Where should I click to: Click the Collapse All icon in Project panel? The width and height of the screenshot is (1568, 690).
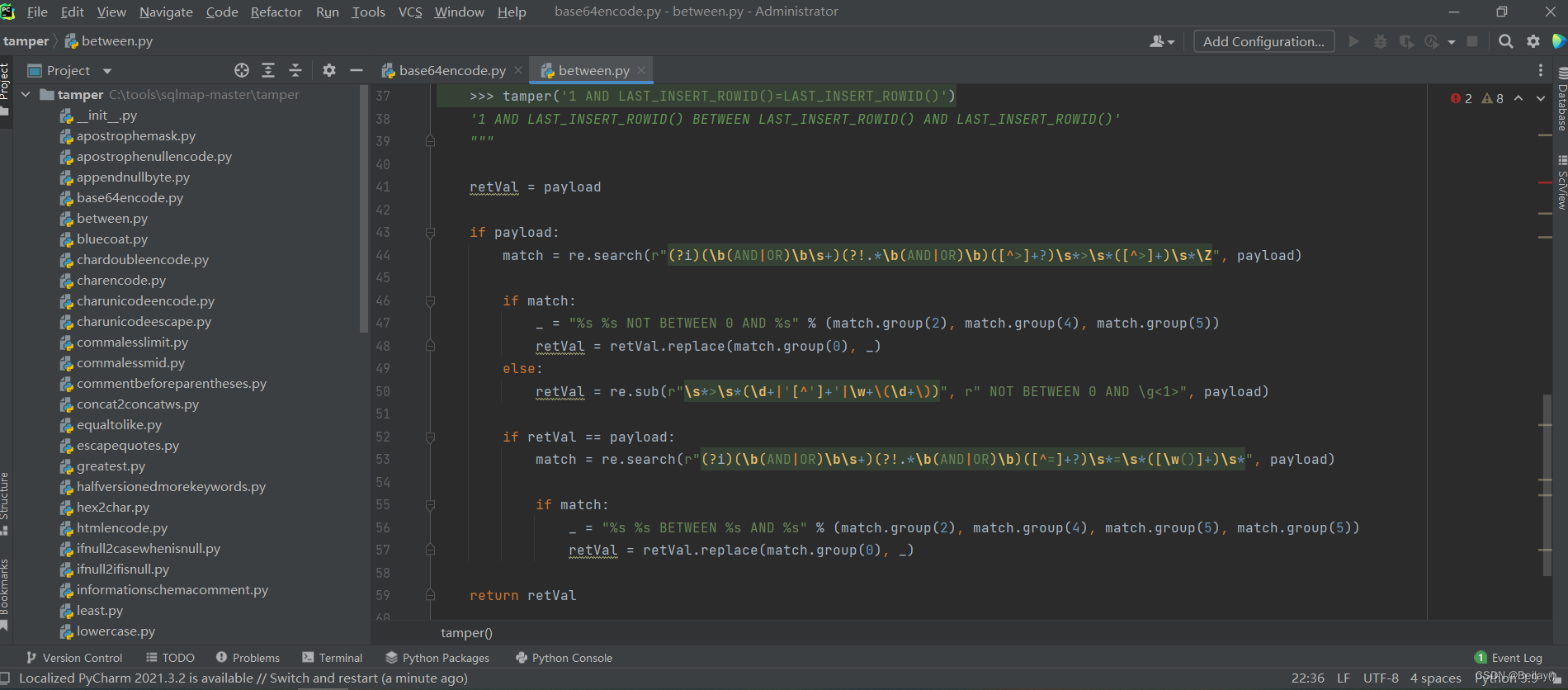(x=295, y=70)
